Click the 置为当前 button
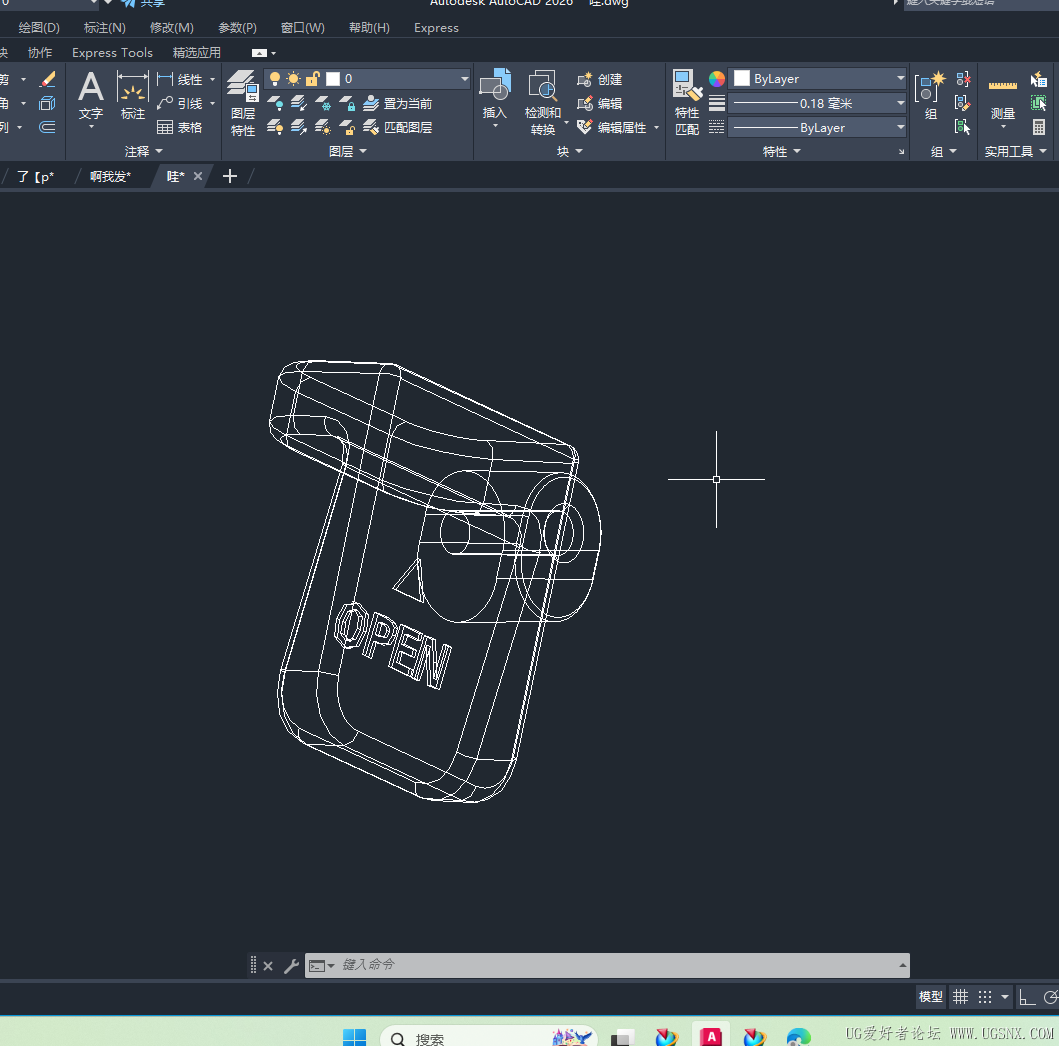Viewport: 1059px width, 1046px height. [x=398, y=103]
